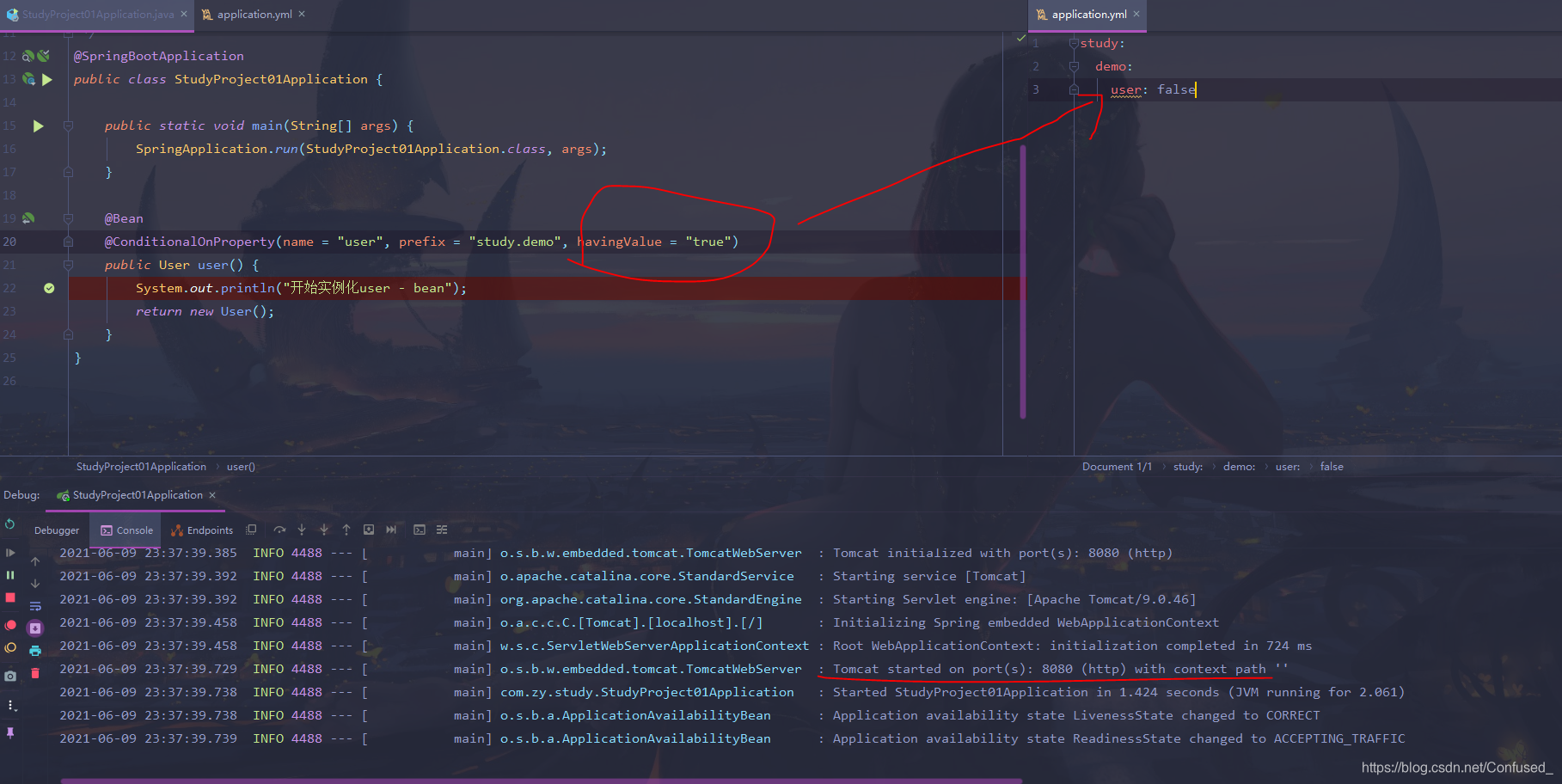1562x784 pixels.
Task: Collapse the fold marker at line 17
Action: 68,172
